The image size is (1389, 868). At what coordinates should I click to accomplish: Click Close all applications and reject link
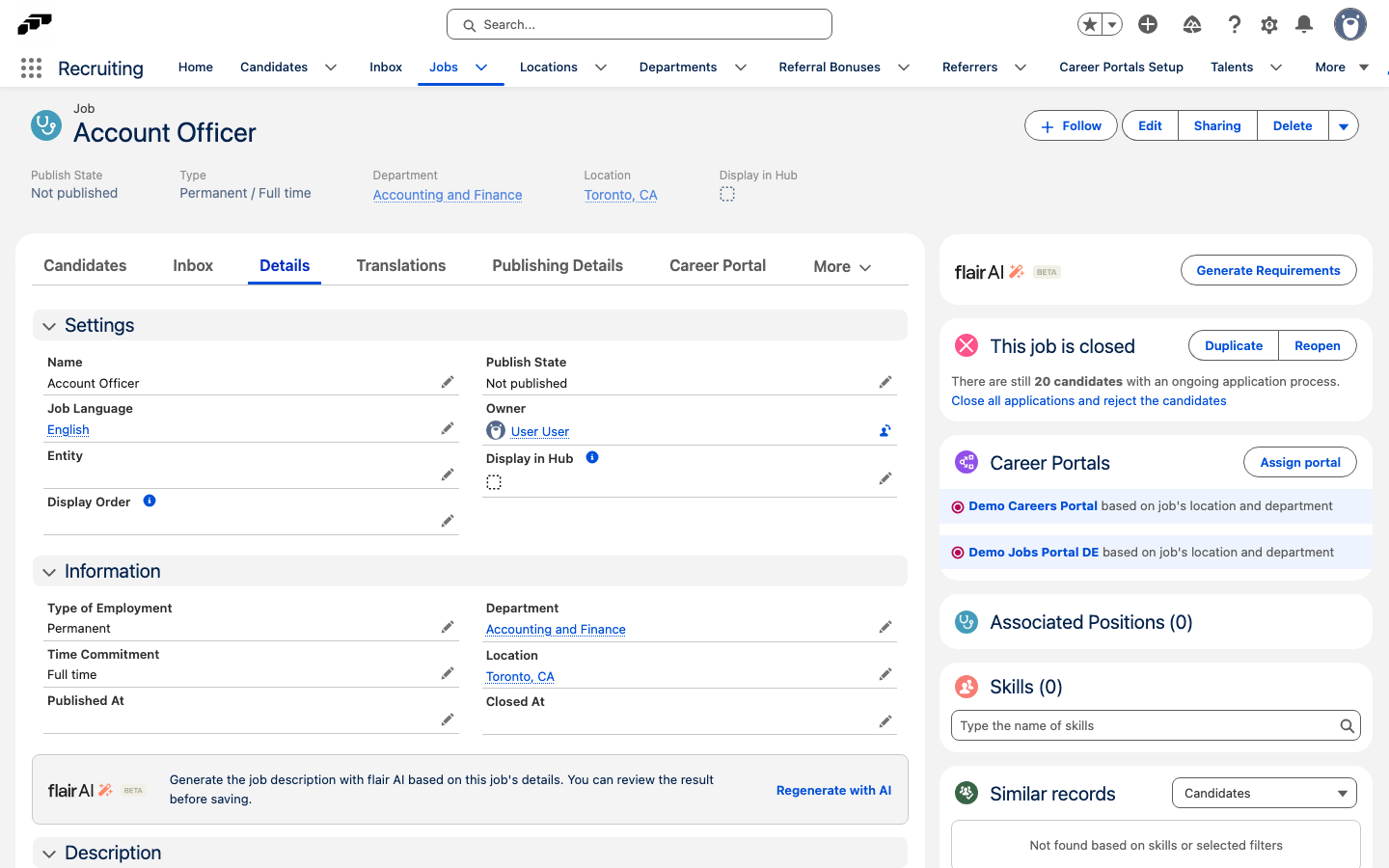click(x=1089, y=401)
